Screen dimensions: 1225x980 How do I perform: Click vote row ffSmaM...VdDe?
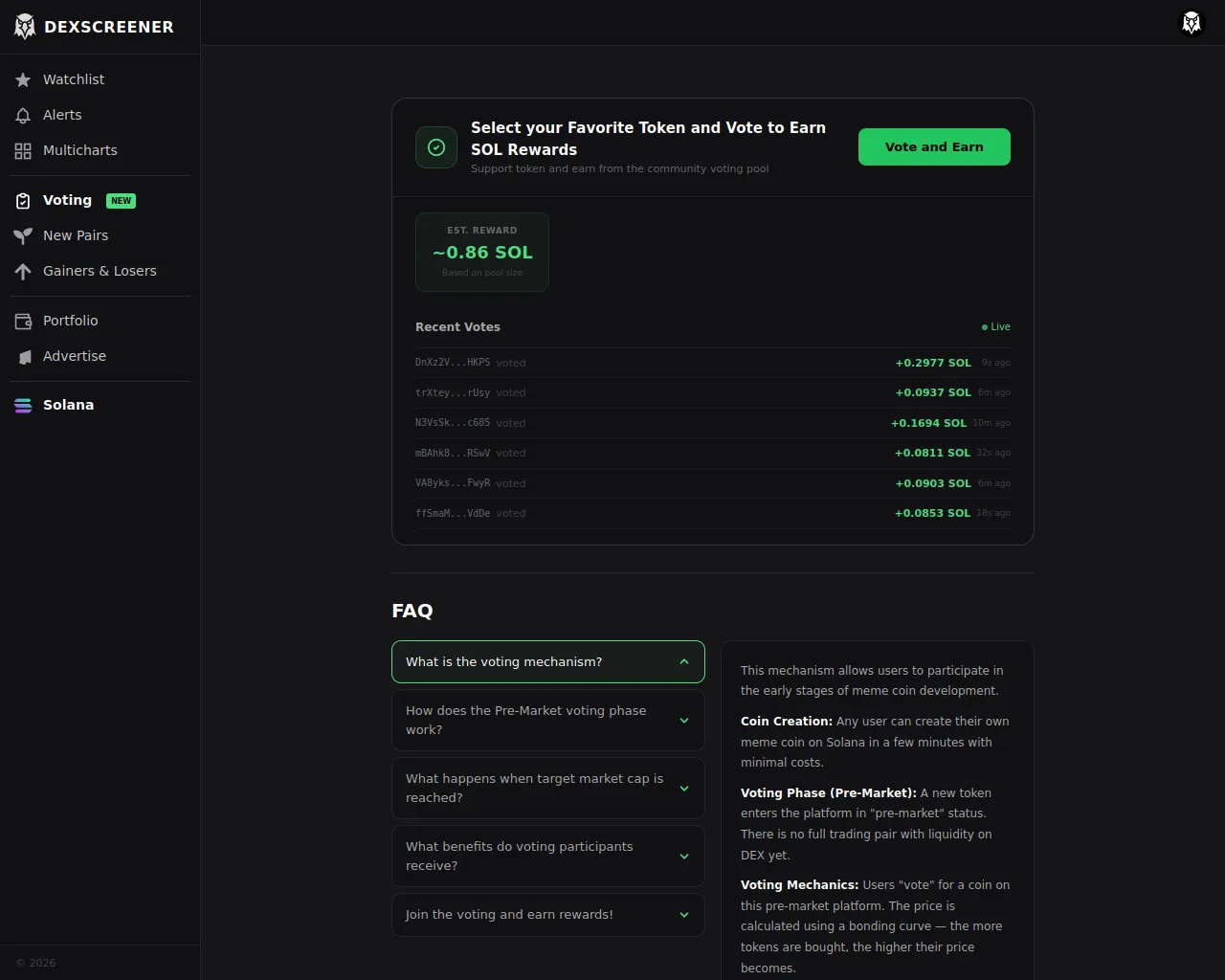coord(713,513)
